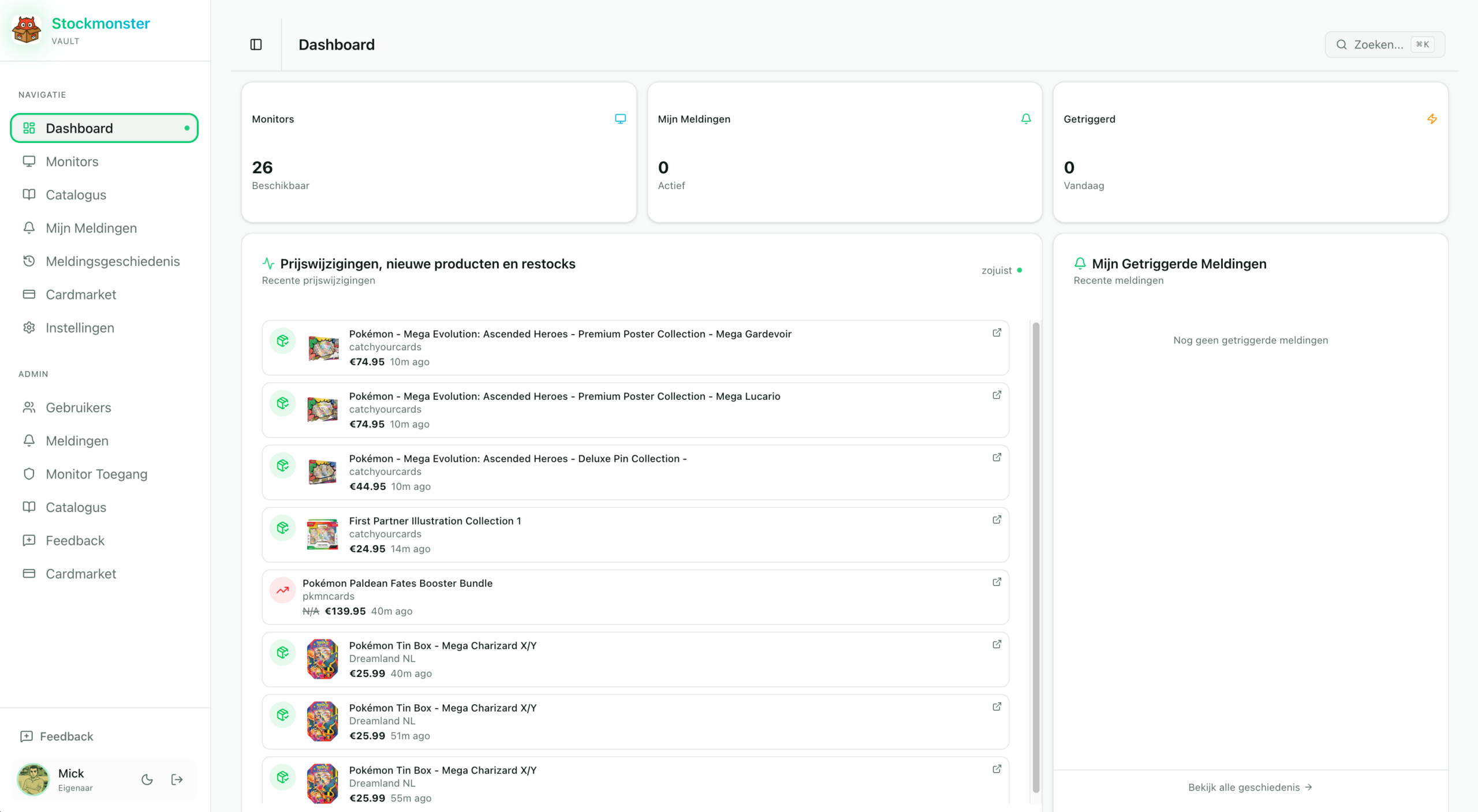1478x812 pixels.
Task: Click the lightning icon in Getriggerd card
Action: [1432, 119]
